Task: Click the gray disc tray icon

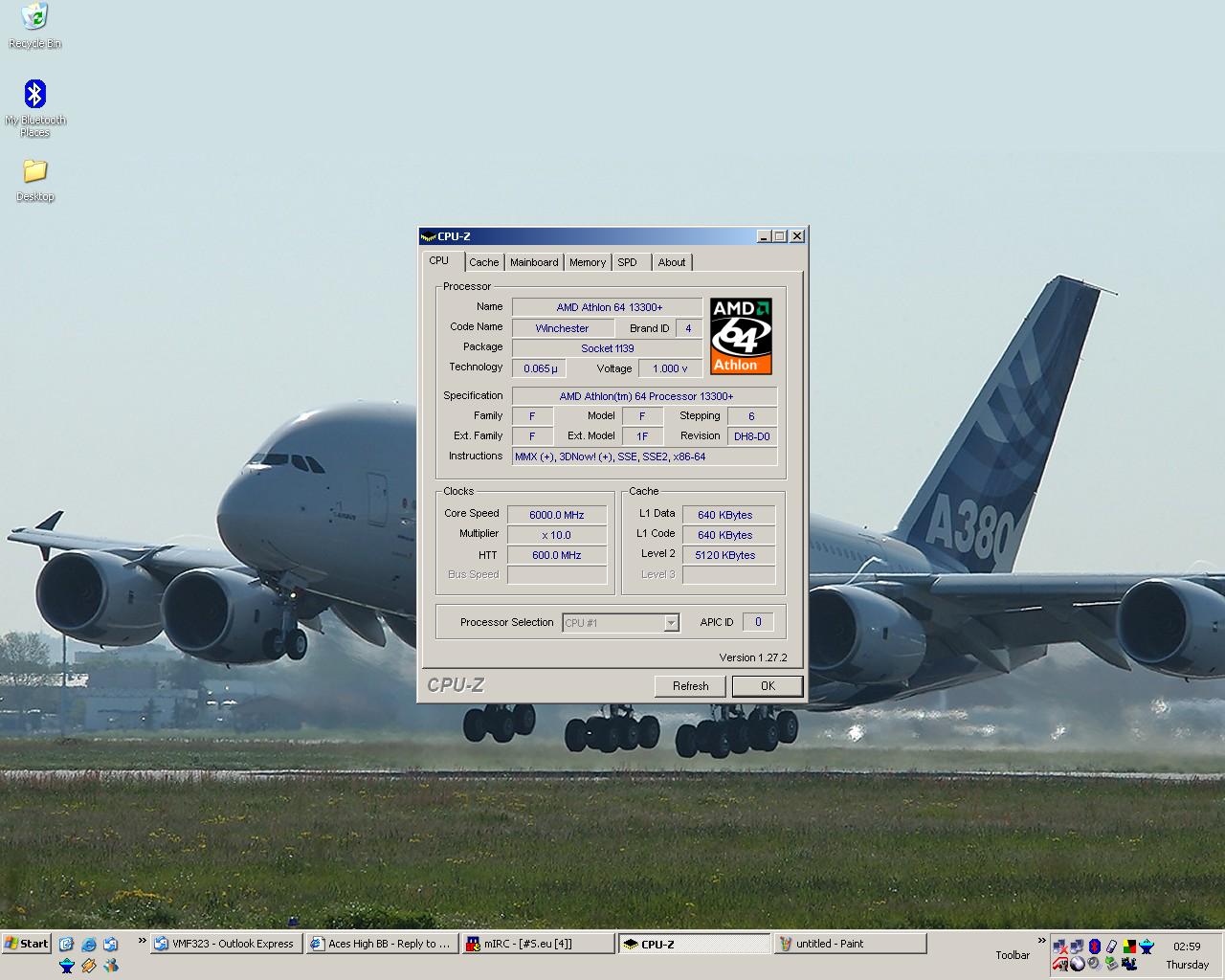Action: [x=1094, y=964]
